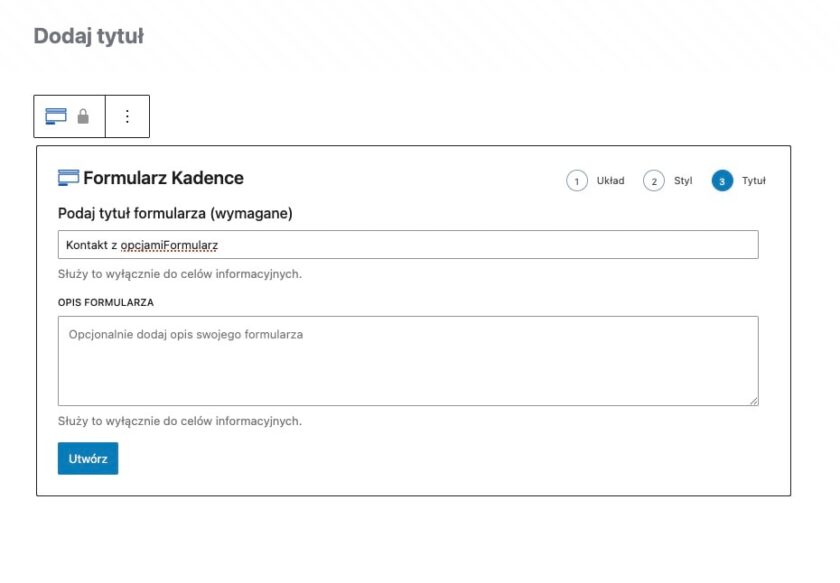Click the OPIS FORMULARZA label
Screen dimensions: 840x583
tap(106, 301)
